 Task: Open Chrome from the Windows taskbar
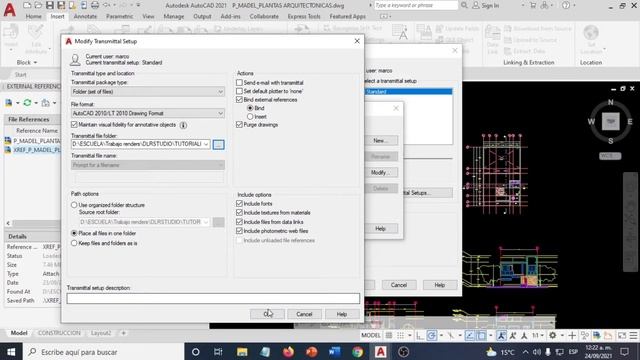[x=358, y=352]
